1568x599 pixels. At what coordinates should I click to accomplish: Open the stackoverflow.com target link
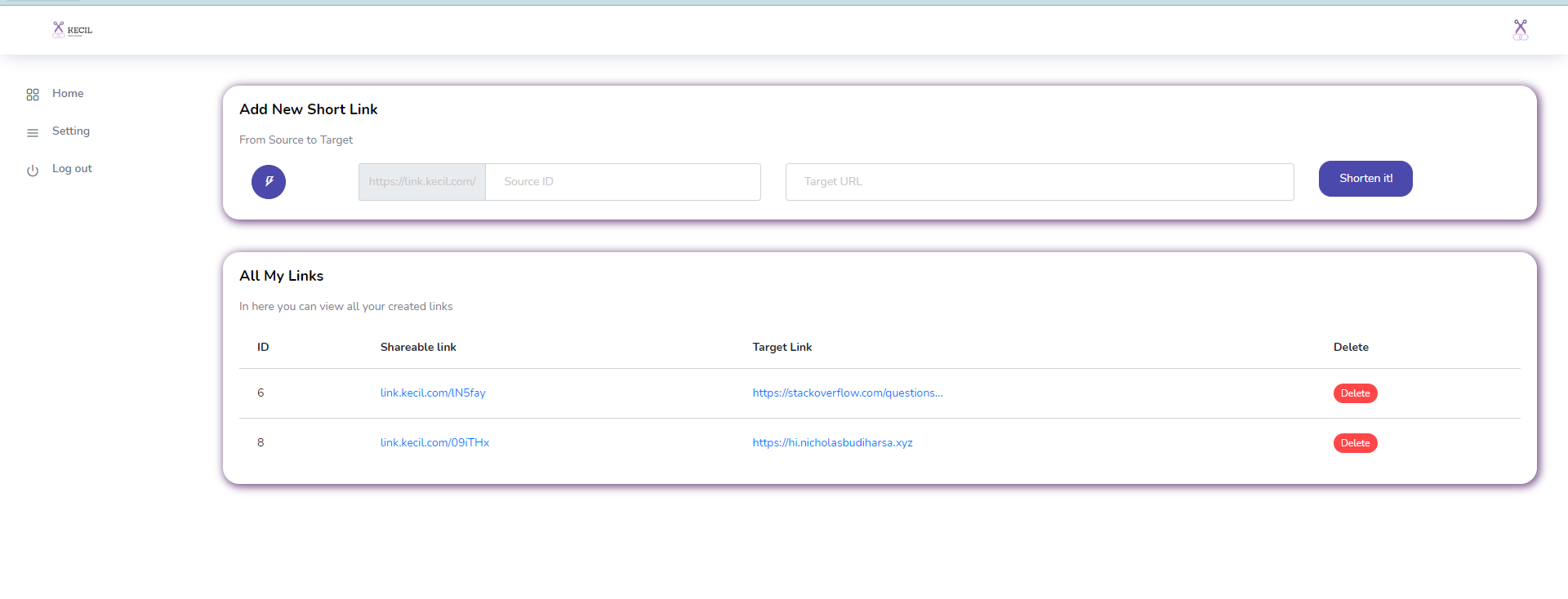pos(847,393)
